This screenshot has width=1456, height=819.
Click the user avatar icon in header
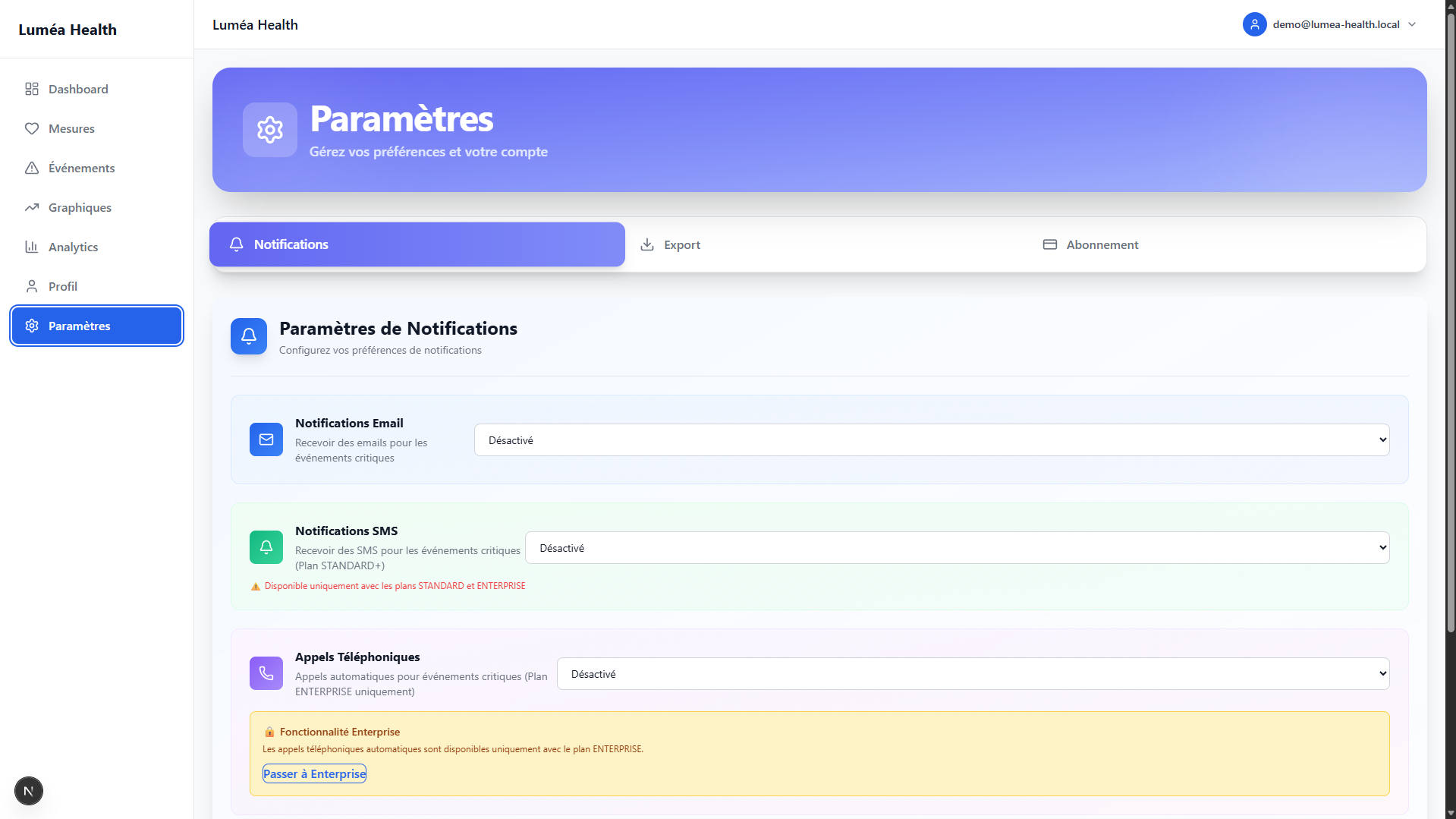point(1254,24)
